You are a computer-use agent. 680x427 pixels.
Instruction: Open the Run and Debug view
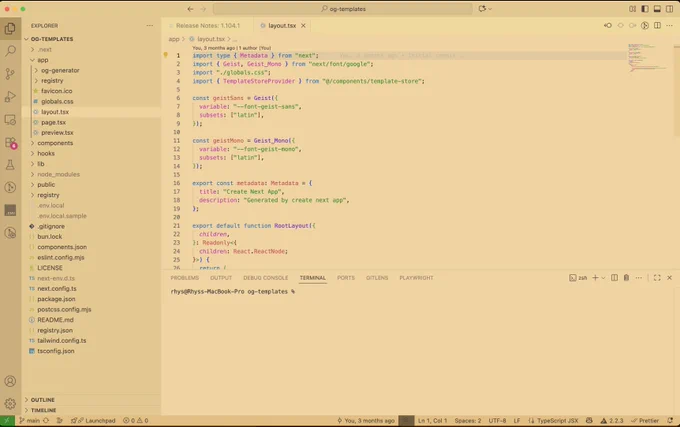[10, 96]
